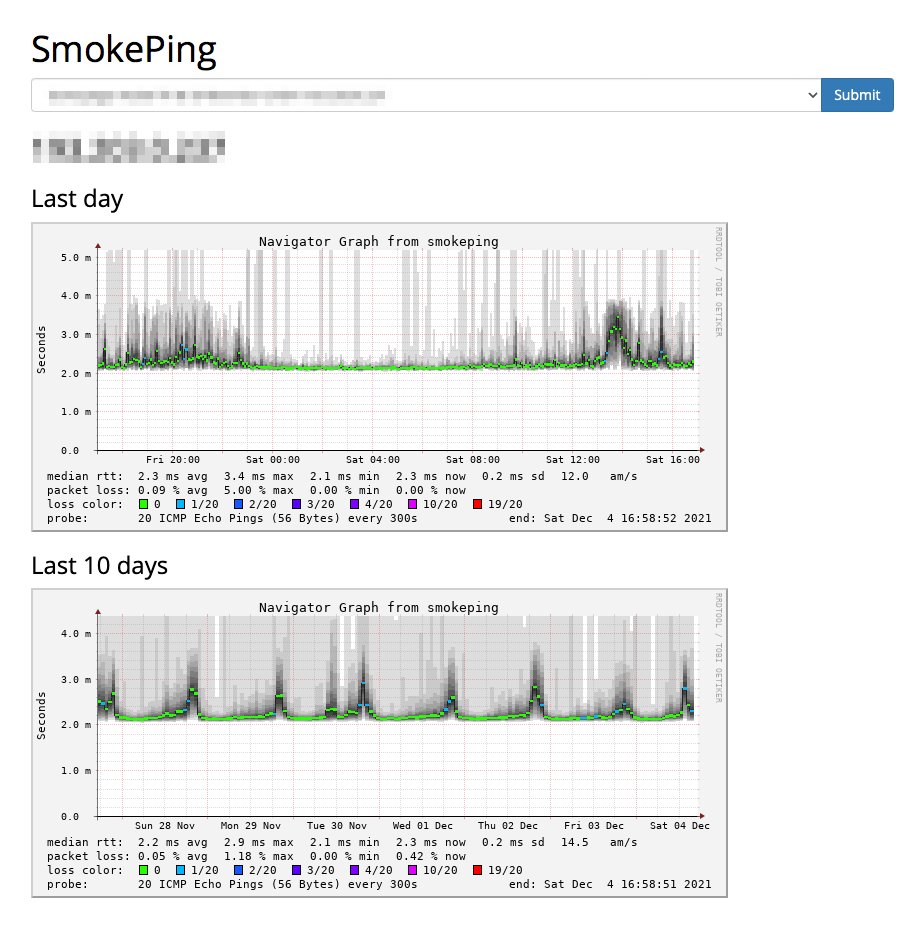Click the 2/20 loss swatch in Last 10 days graph

point(239,870)
